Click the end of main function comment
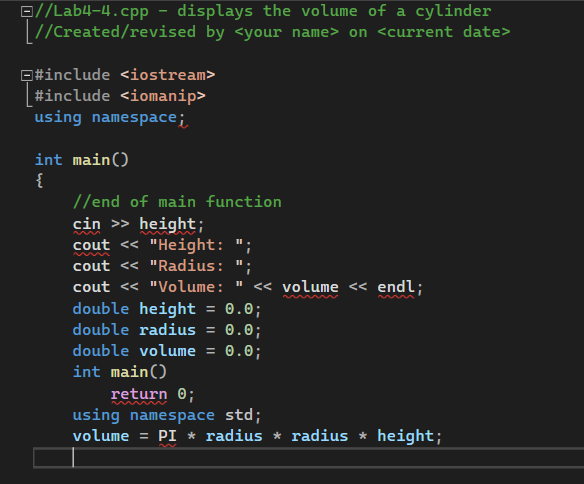 coord(177,202)
